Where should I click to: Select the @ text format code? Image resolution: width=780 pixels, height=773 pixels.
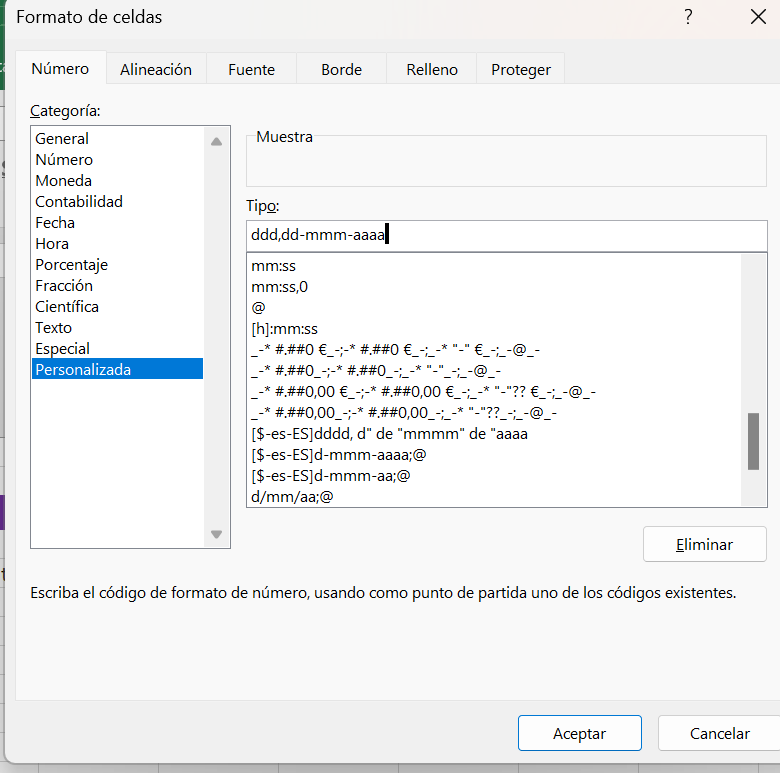point(494,308)
